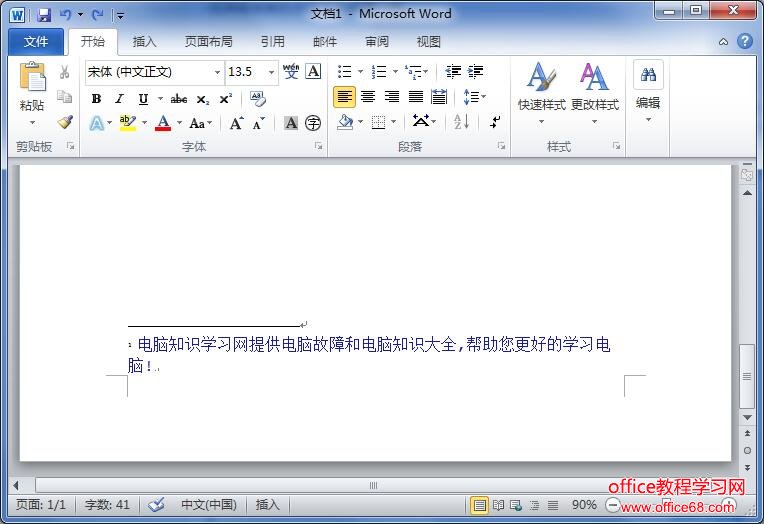The image size is (764, 524).
Task: Switch to Web Layout view
Action: pos(516,505)
